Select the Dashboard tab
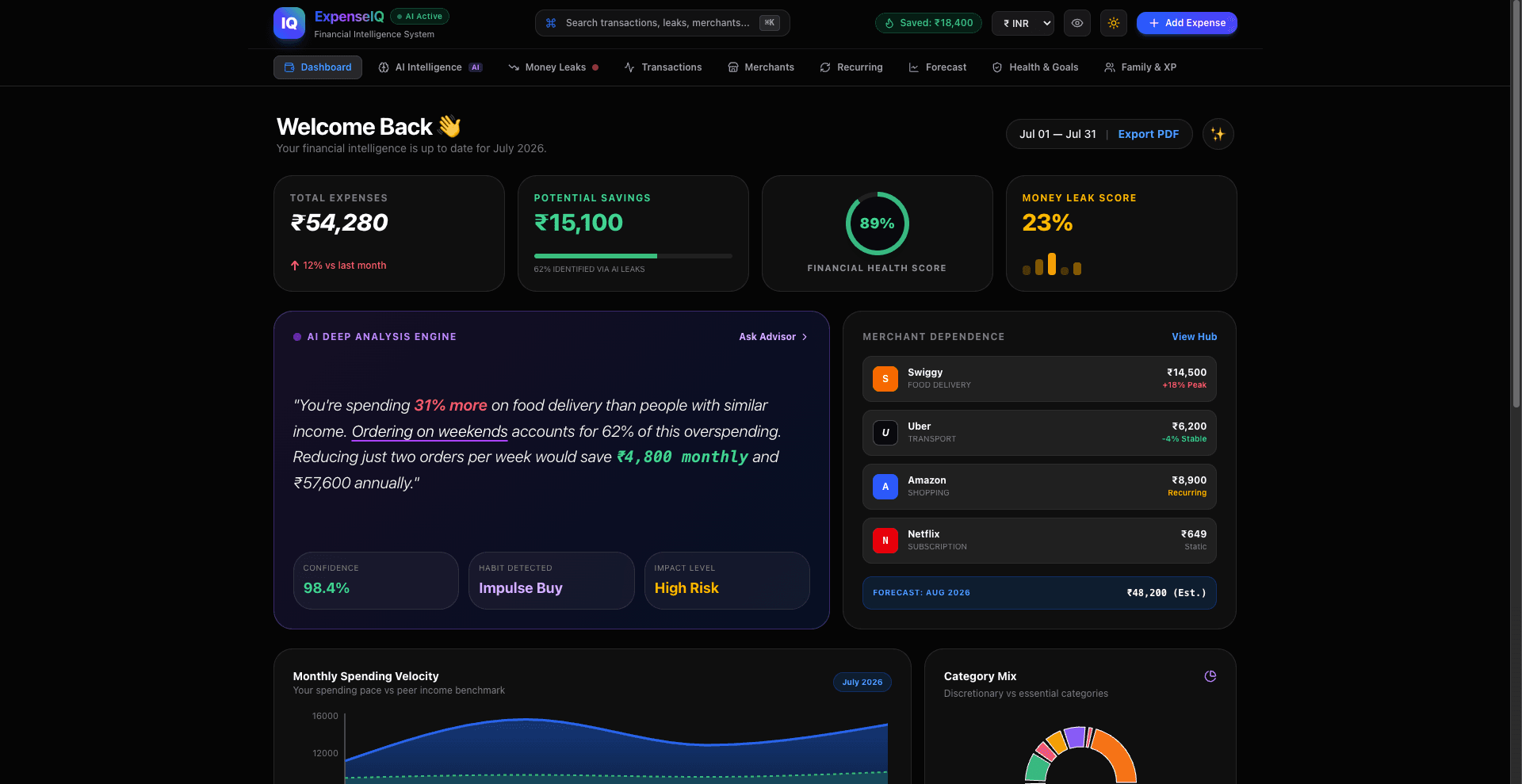The width and height of the screenshot is (1522, 784). click(318, 67)
